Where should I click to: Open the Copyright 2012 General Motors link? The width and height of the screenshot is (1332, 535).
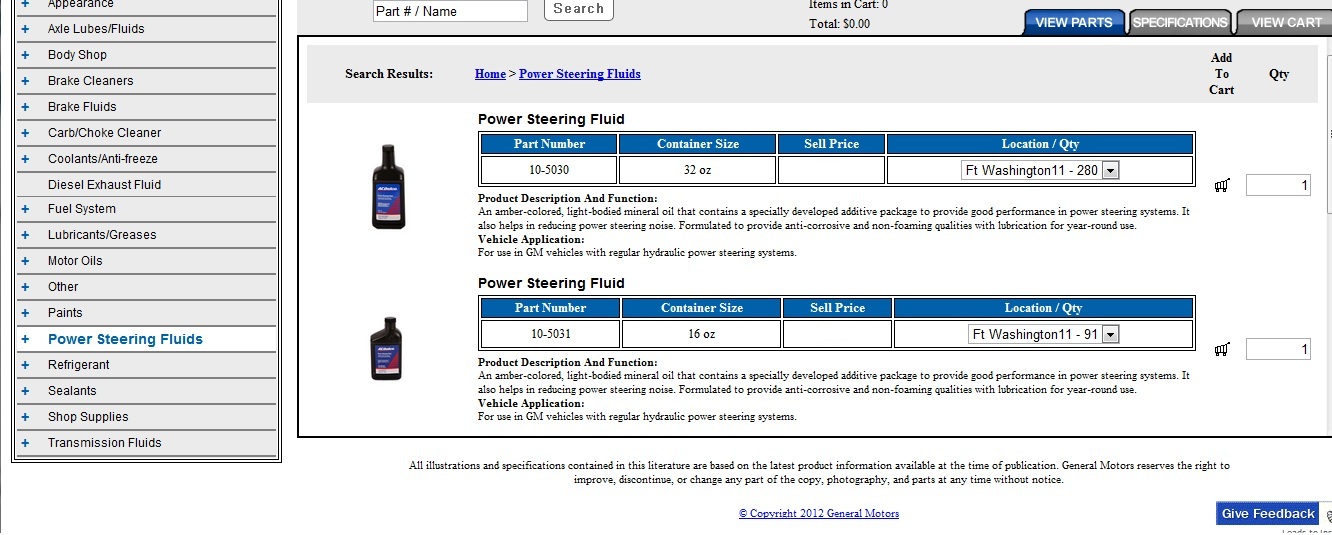pyautogui.click(x=818, y=513)
